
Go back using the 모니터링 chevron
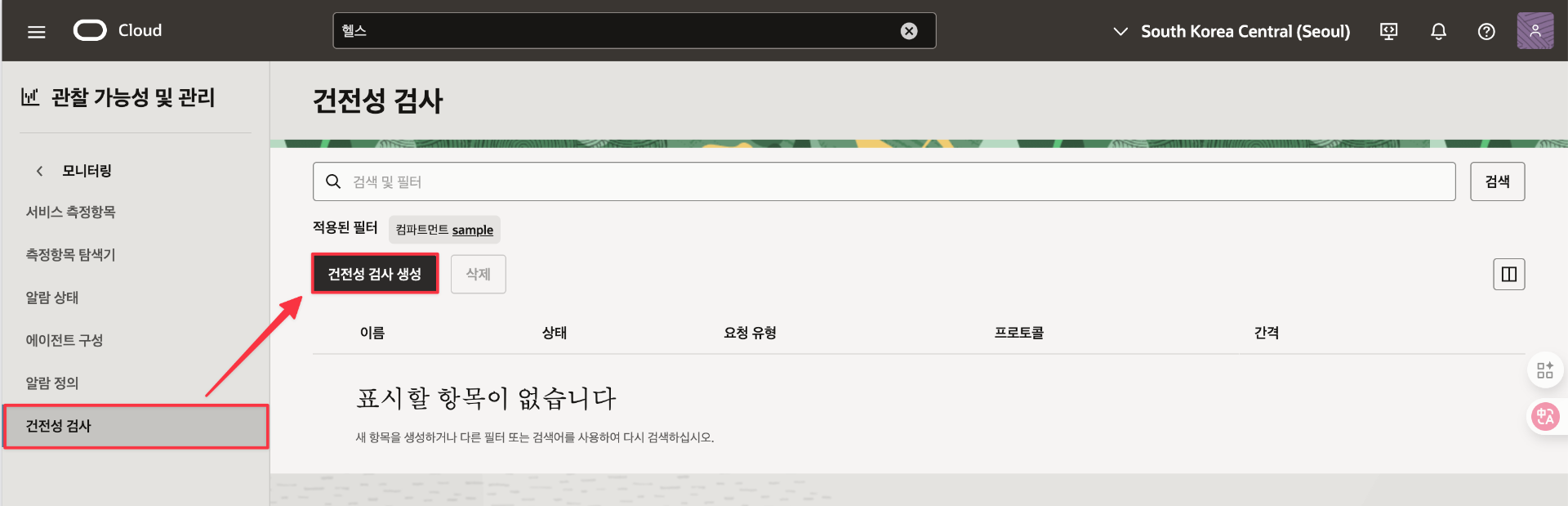pyautogui.click(x=39, y=171)
